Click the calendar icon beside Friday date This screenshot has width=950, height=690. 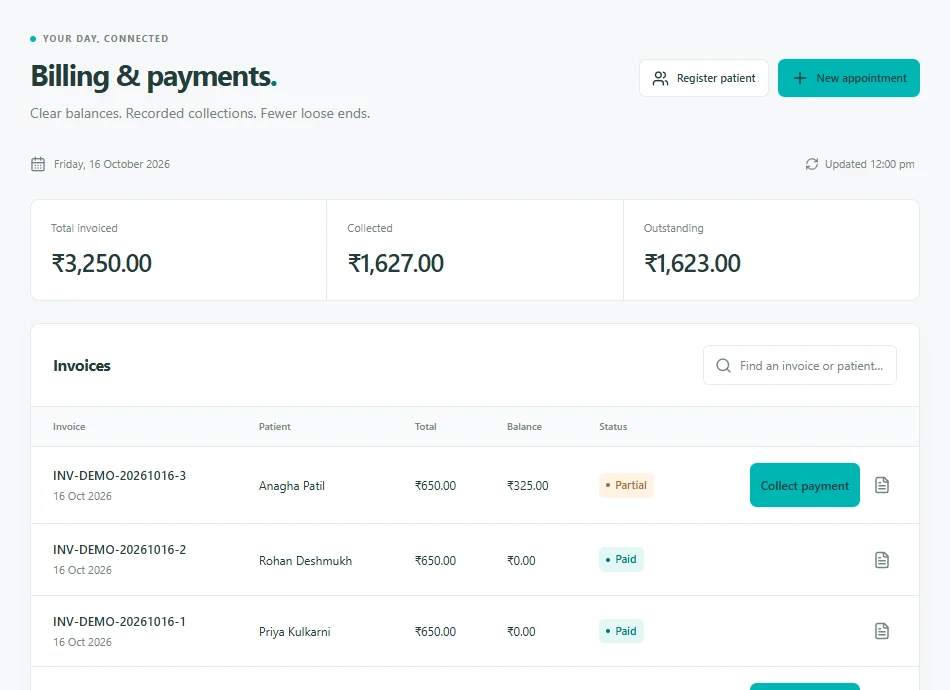coord(38,164)
